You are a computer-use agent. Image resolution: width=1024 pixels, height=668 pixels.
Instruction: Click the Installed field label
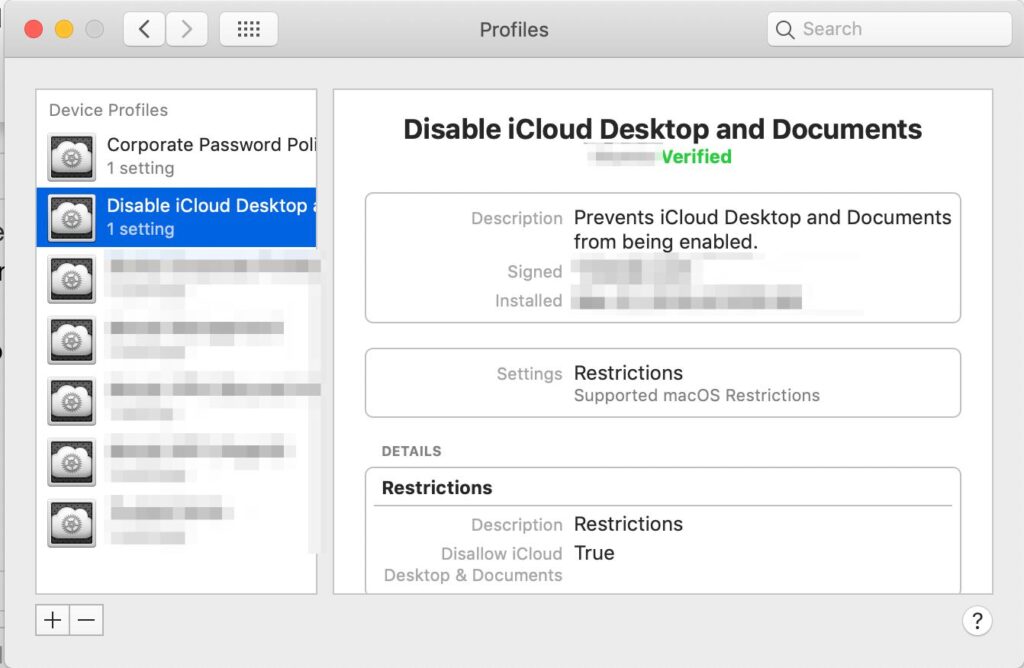528,301
